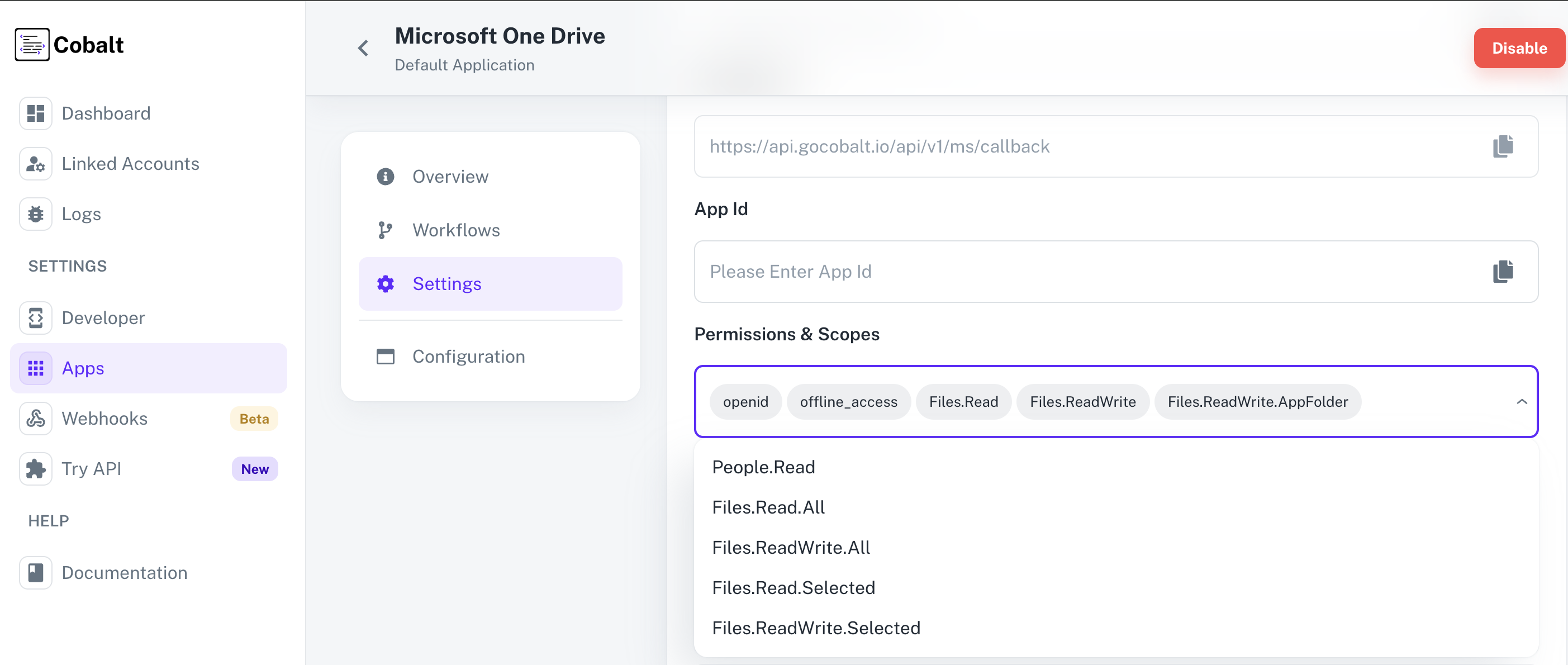Click the Cobalt logo
Viewport: 1568px width, 665px height.
69,45
